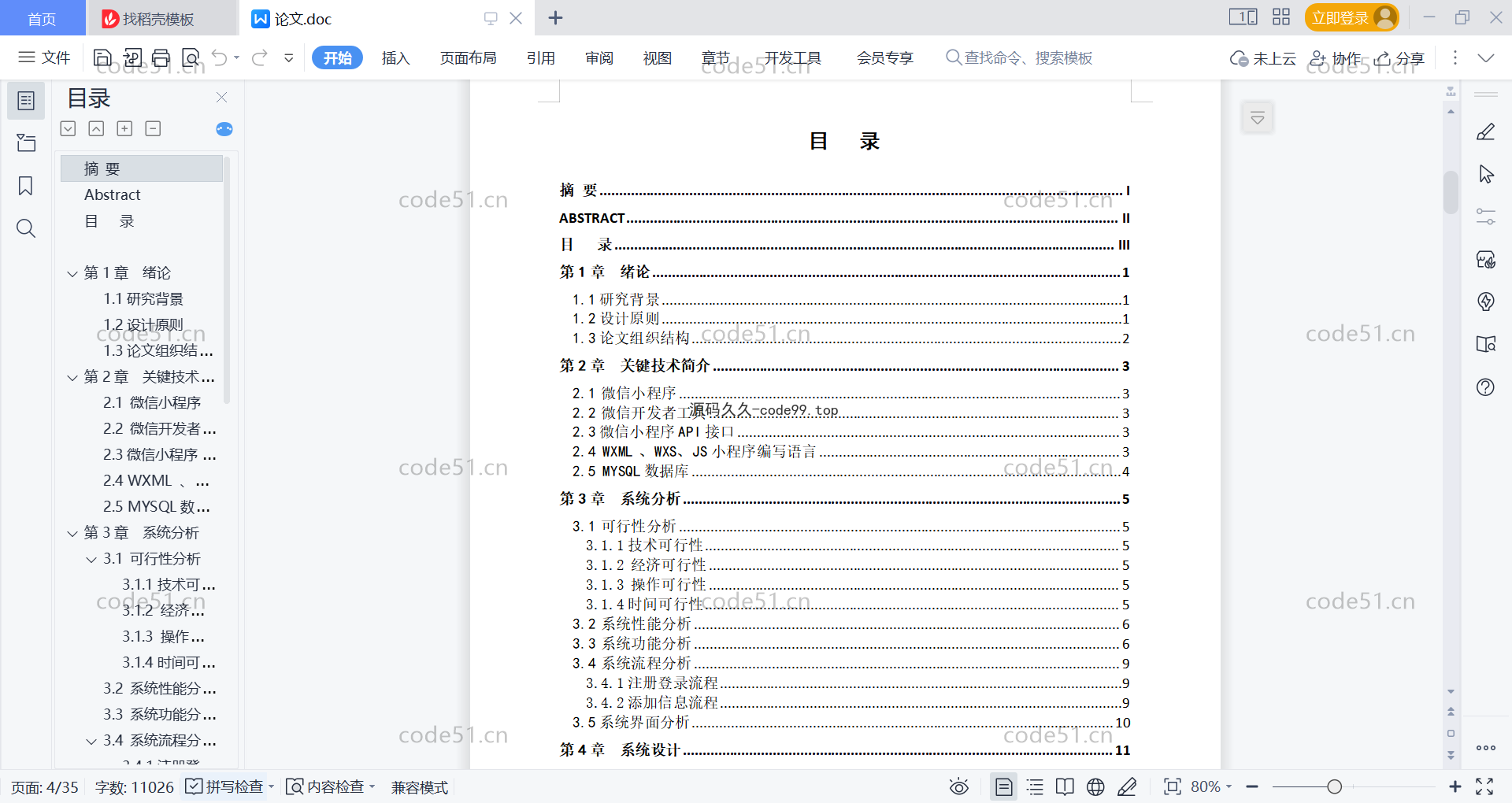Click the Print icon
The width and height of the screenshot is (1512, 803).
pyautogui.click(x=161, y=57)
